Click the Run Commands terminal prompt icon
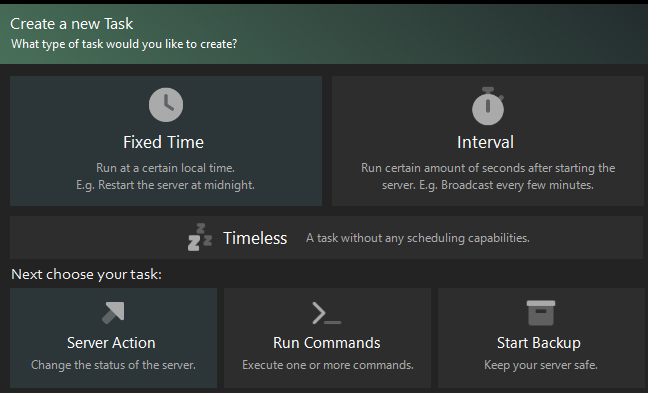The image size is (648, 393). coord(327,313)
